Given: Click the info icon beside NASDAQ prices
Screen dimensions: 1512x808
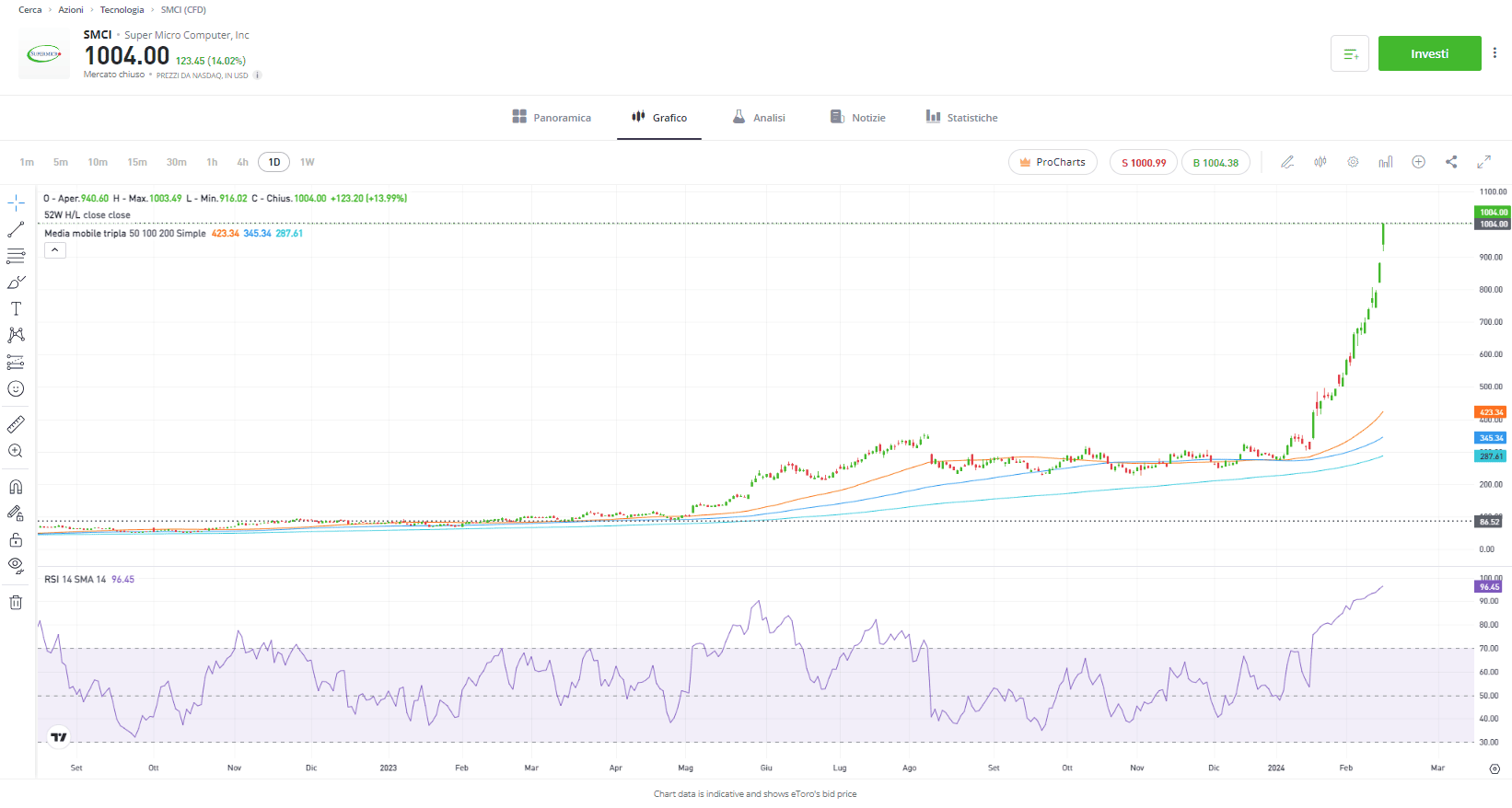Looking at the screenshot, I should coord(258,75).
